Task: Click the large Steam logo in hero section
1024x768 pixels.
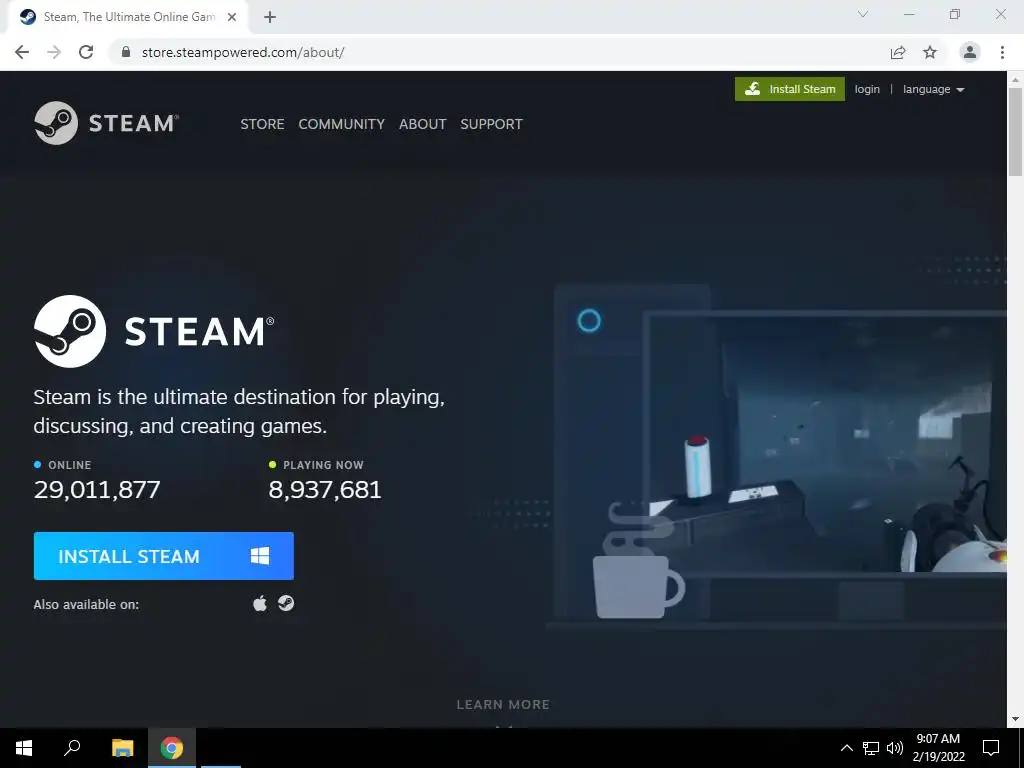Action: [x=154, y=331]
